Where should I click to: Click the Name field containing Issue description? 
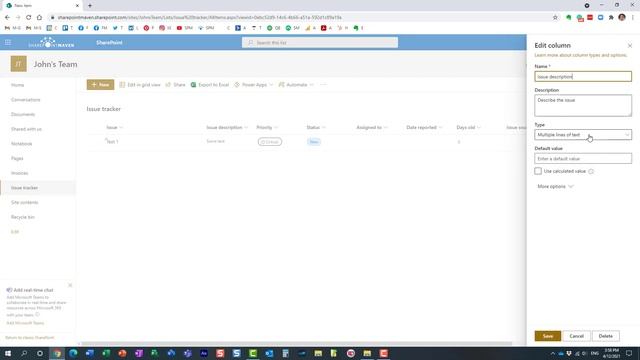[x=583, y=76]
